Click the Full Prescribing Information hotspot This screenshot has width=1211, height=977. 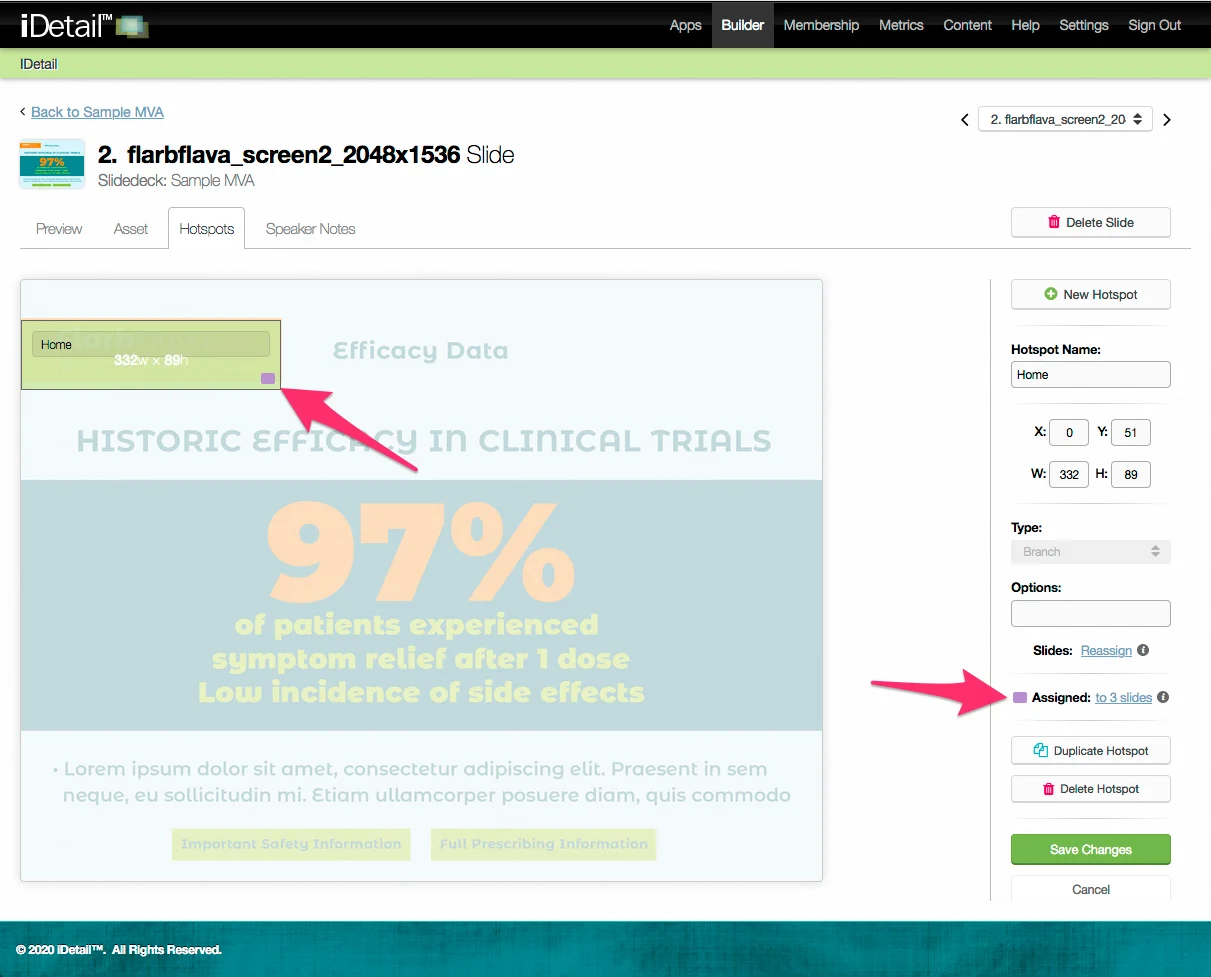(x=544, y=844)
